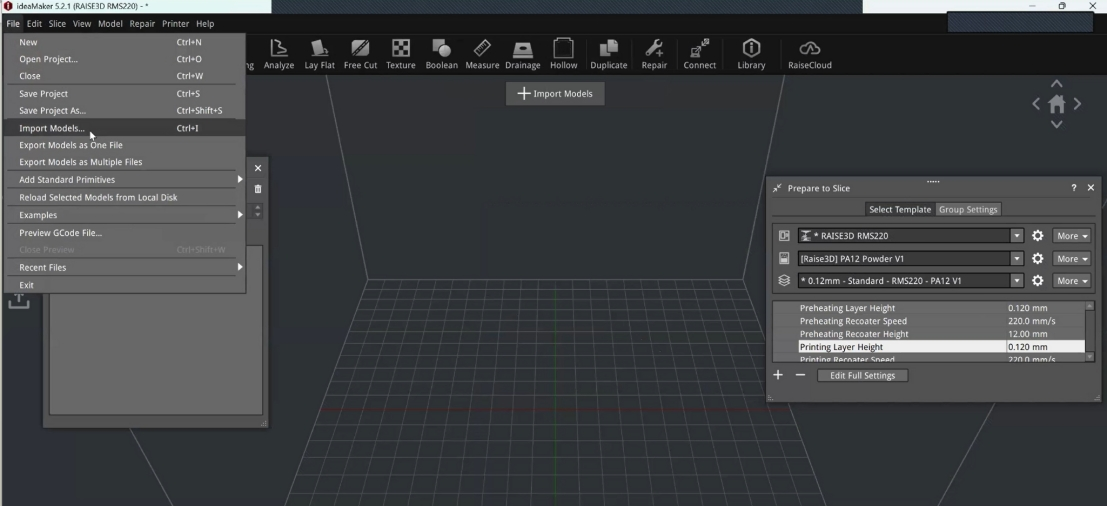The height and width of the screenshot is (506, 1107).
Task: Choose Reload Selected Models from Local Disk
Action: pyautogui.click(x=125, y=197)
